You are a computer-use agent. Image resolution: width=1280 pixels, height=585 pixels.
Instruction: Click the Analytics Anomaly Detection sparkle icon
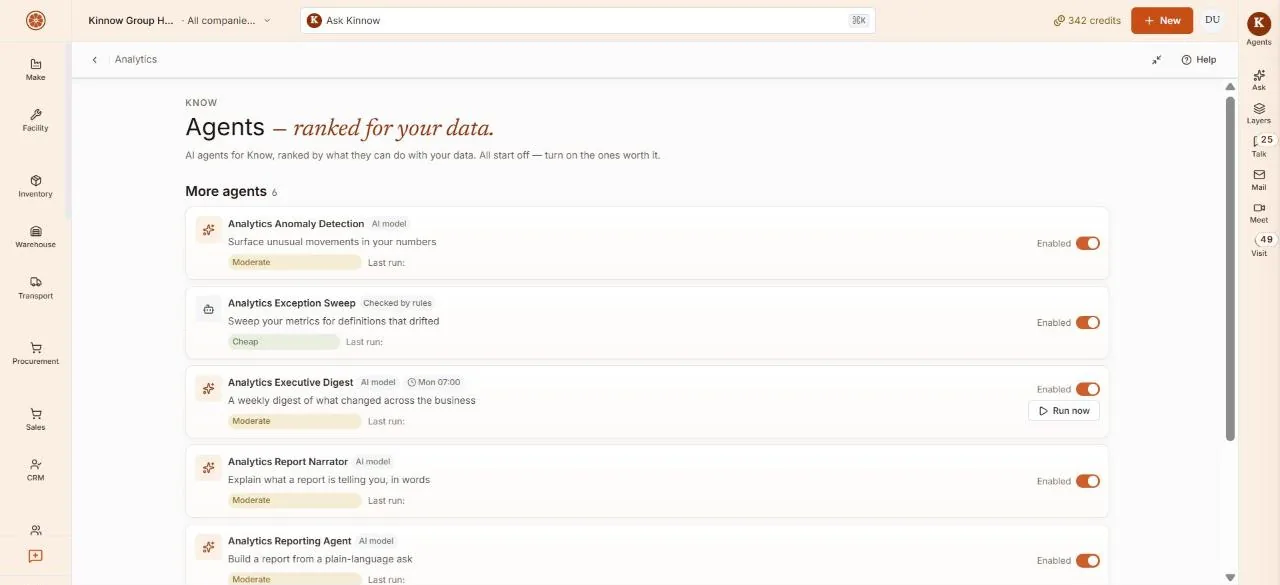coord(208,230)
